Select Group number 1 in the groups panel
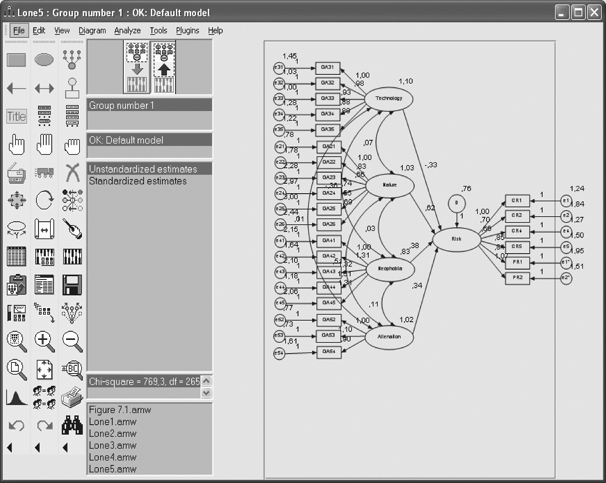The image size is (606, 483). [149, 105]
